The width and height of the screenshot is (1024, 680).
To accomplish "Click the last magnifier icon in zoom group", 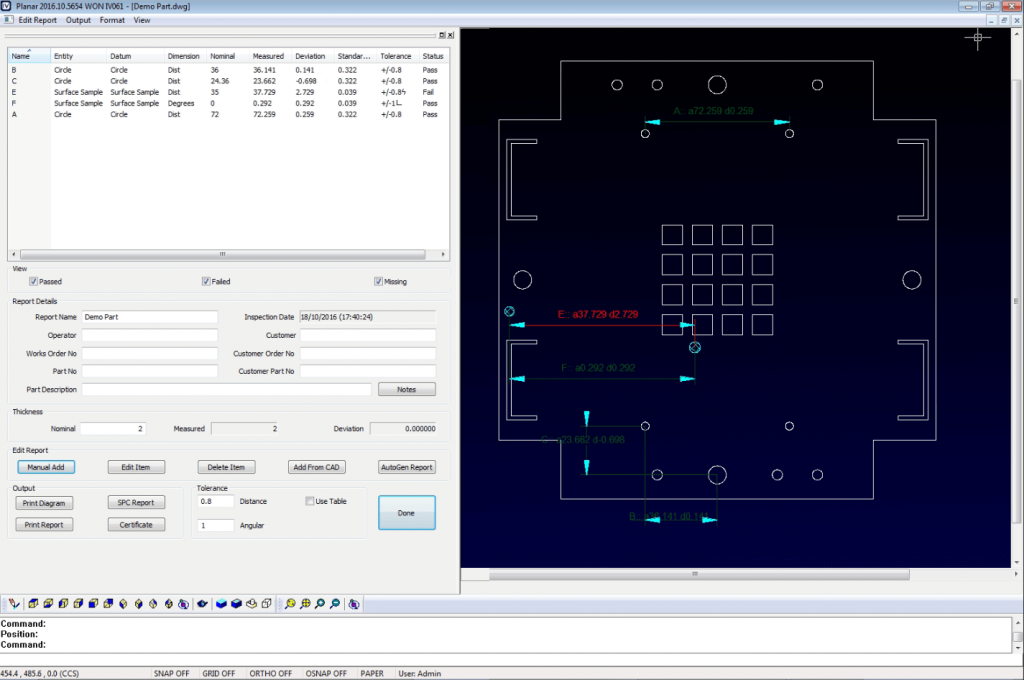I will click(x=335, y=604).
